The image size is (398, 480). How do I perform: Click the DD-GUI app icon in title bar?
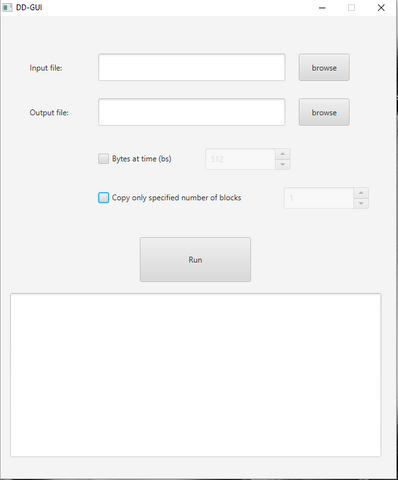coord(7,7)
